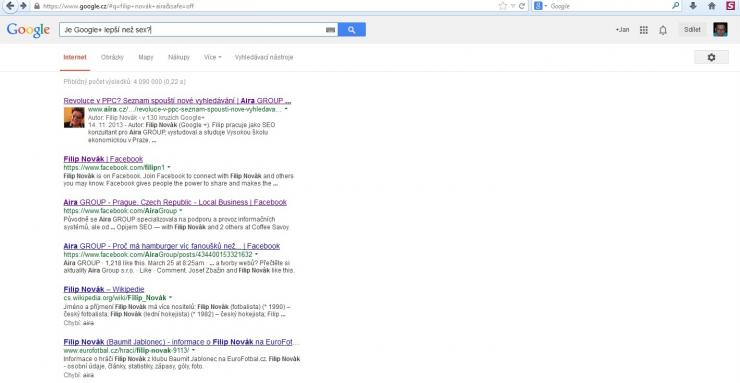Click the +Jan profile link
The height and width of the screenshot is (383, 740).
click(x=622, y=30)
